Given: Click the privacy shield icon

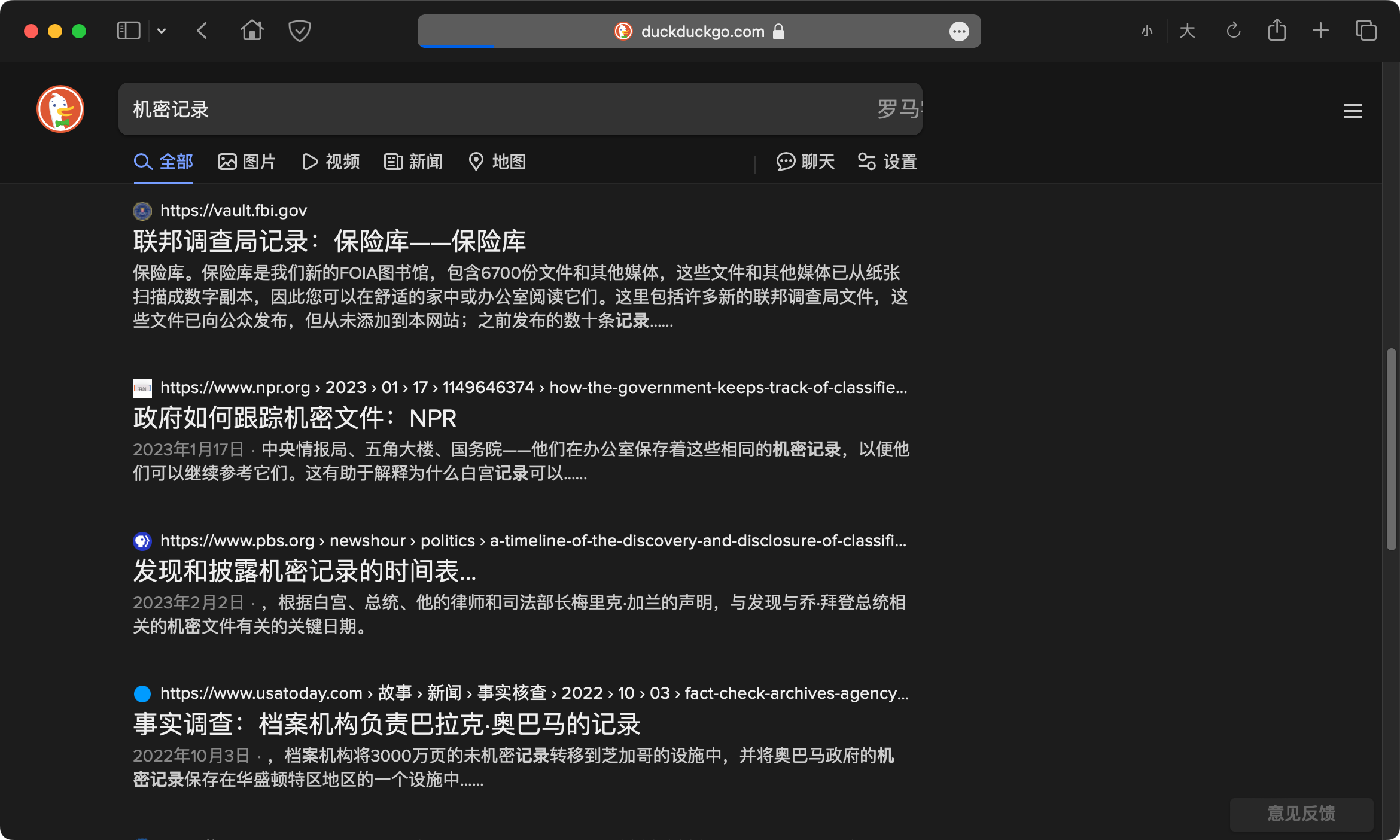Looking at the screenshot, I should pos(299,31).
